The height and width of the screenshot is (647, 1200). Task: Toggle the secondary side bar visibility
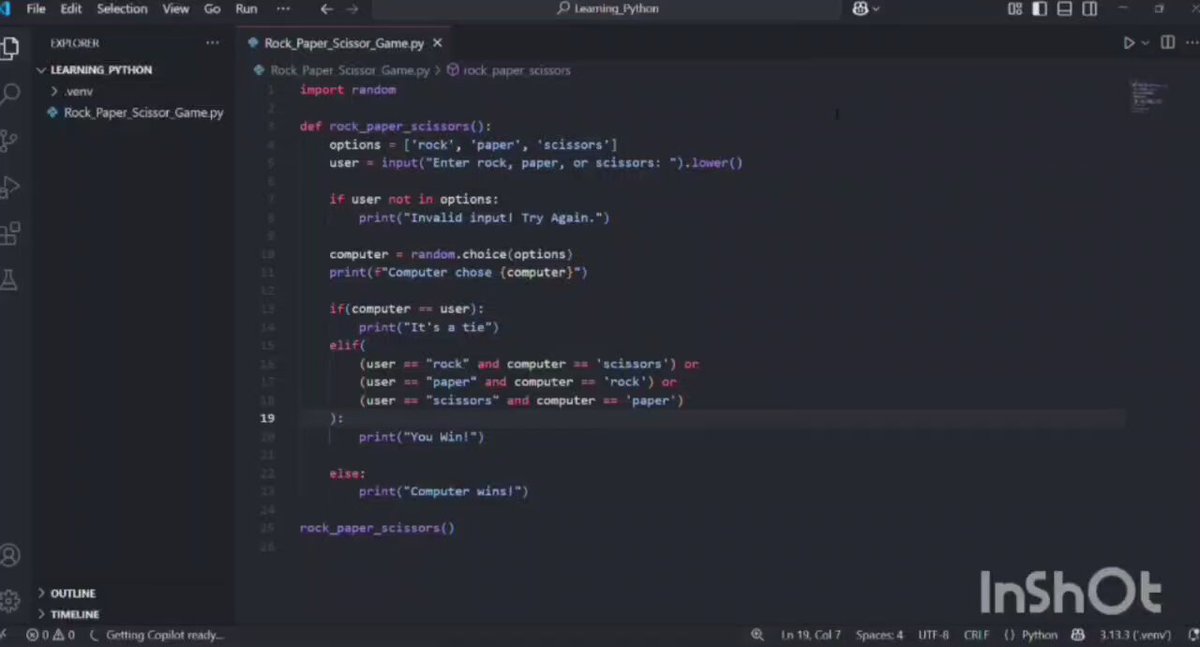point(1090,9)
